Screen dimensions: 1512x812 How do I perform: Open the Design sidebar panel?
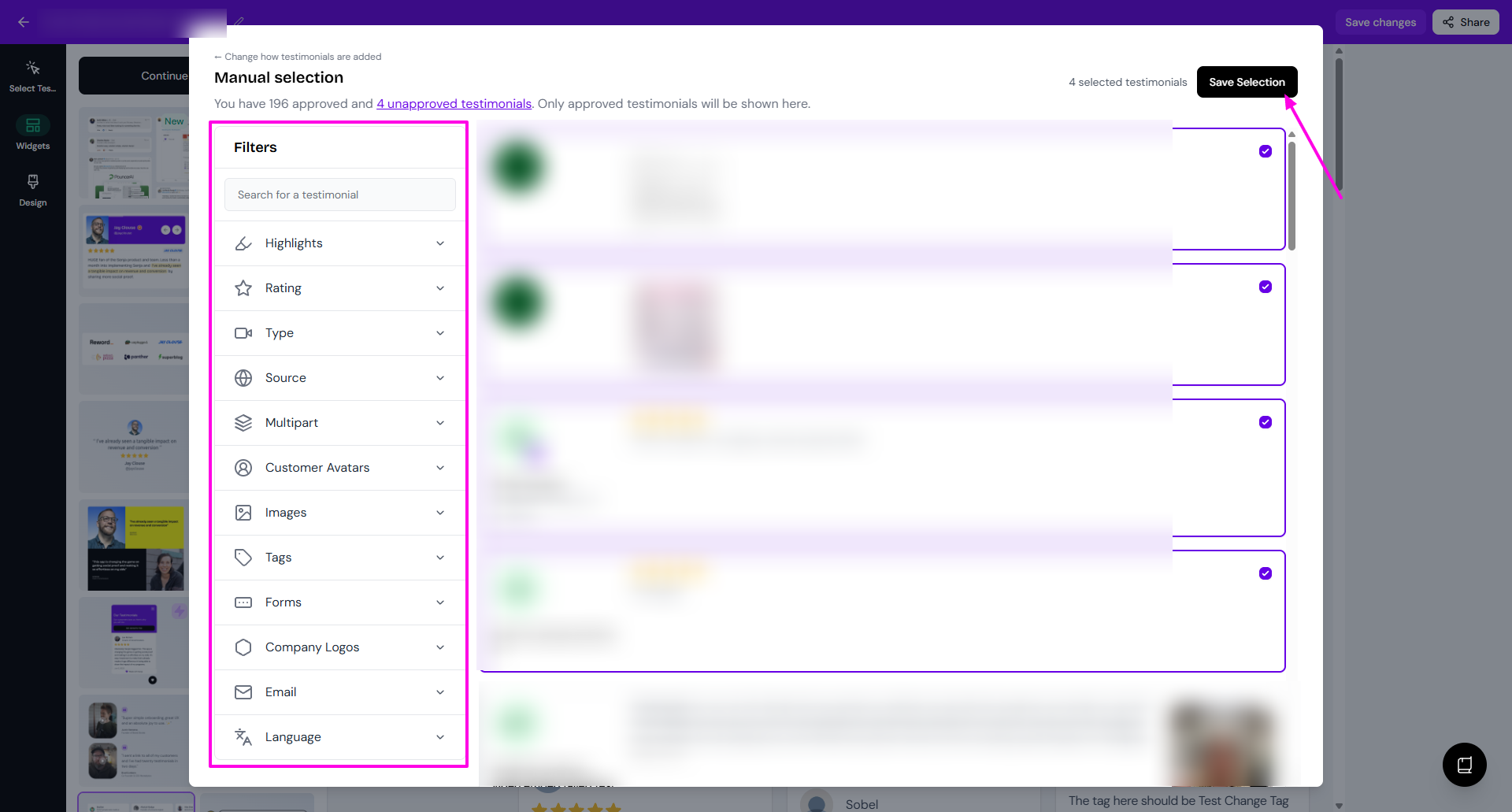click(33, 190)
